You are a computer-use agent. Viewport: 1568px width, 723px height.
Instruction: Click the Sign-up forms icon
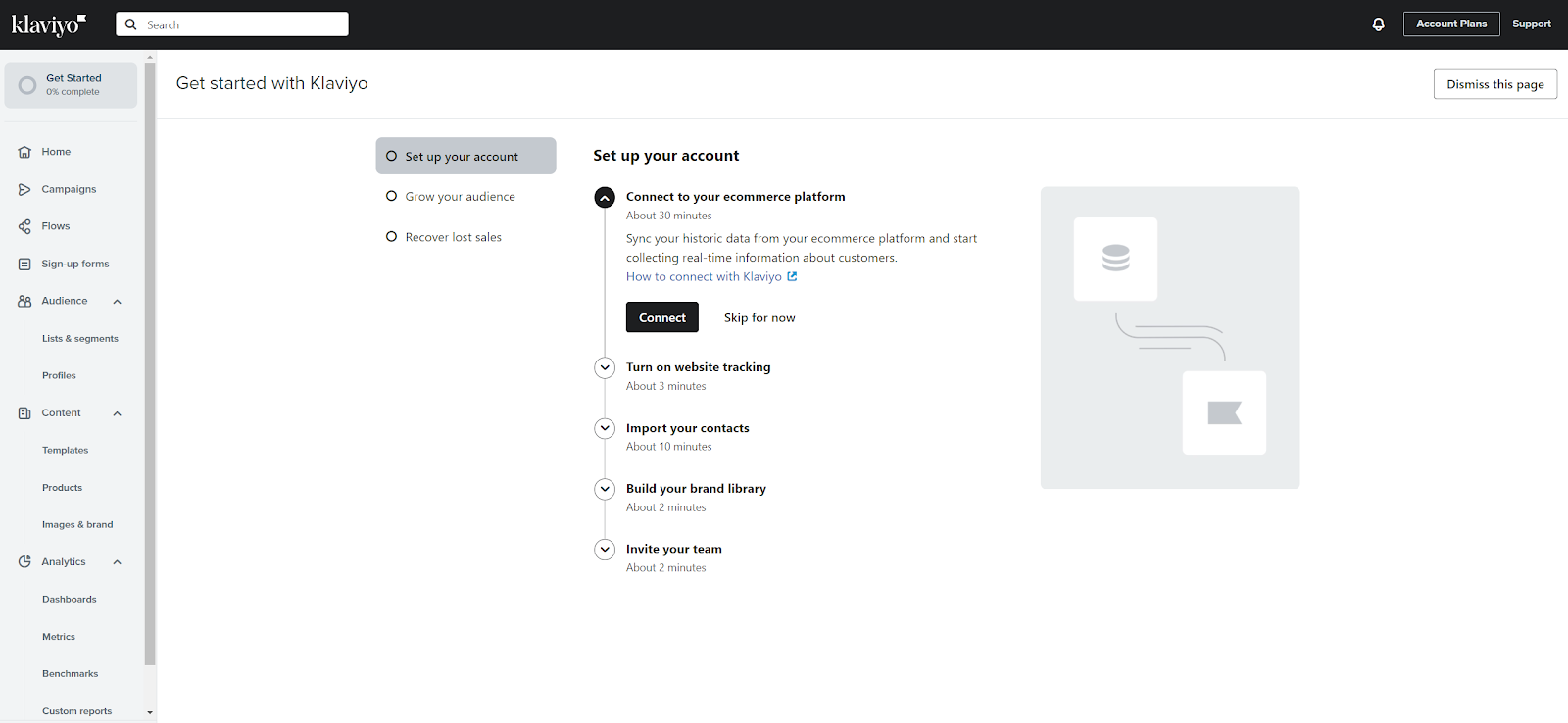click(x=24, y=264)
